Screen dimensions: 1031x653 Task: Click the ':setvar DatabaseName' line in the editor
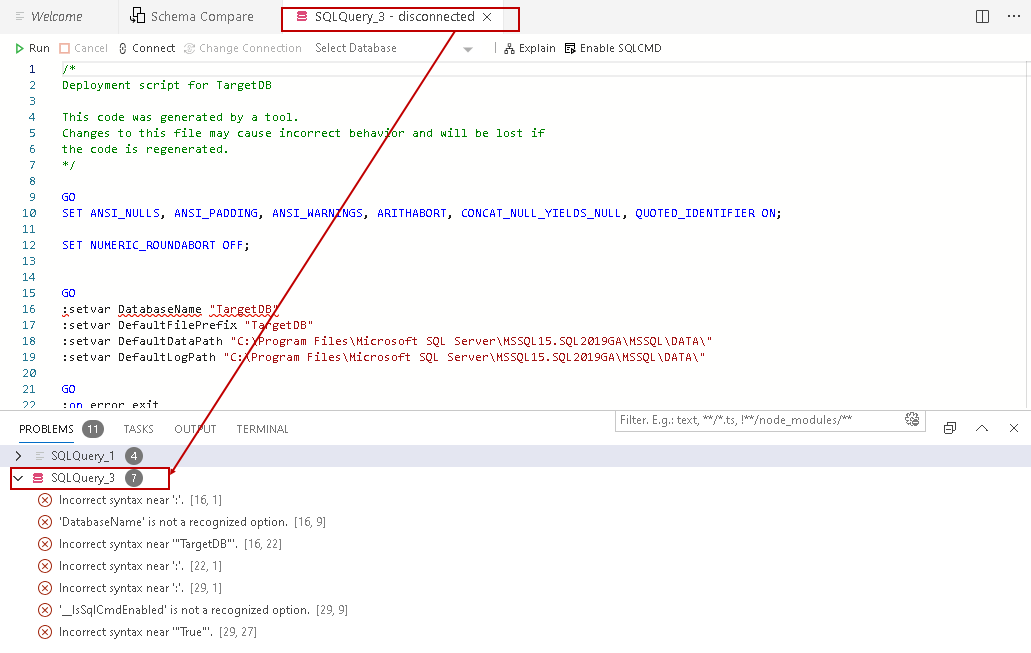click(x=170, y=309)
